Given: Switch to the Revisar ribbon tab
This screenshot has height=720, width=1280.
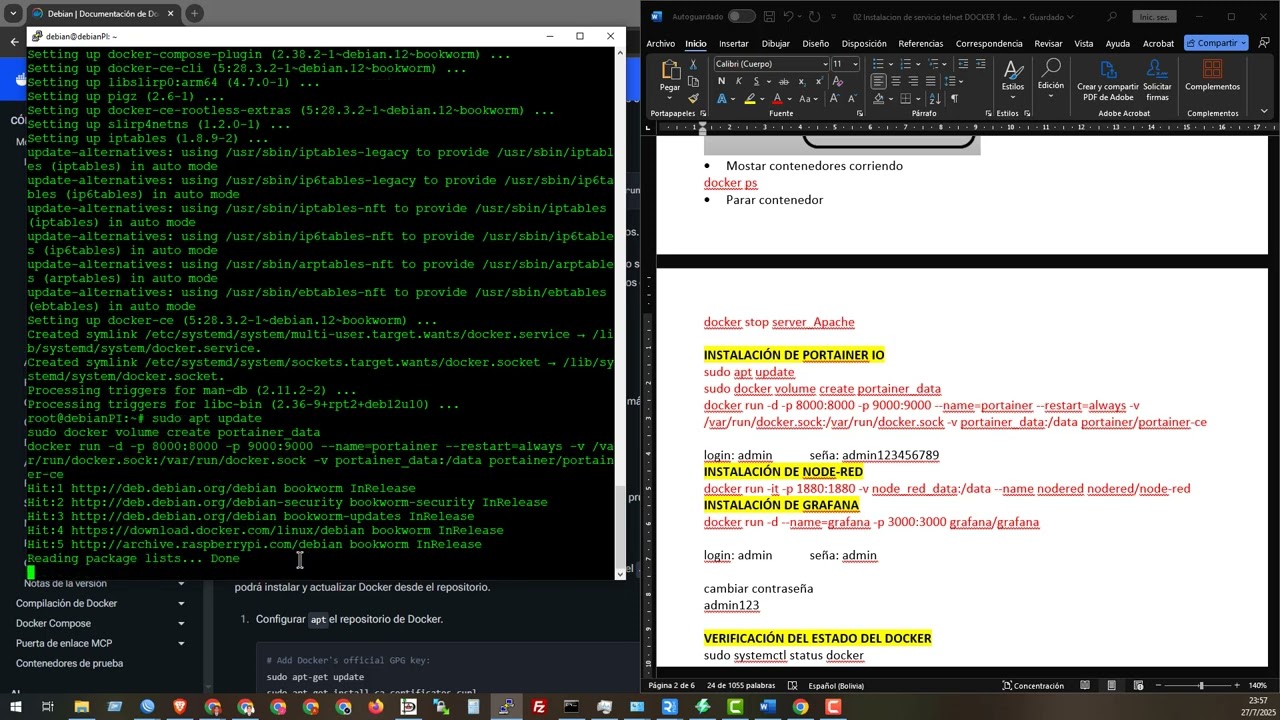Looking at the screenshot, I should coord(1048,43).
